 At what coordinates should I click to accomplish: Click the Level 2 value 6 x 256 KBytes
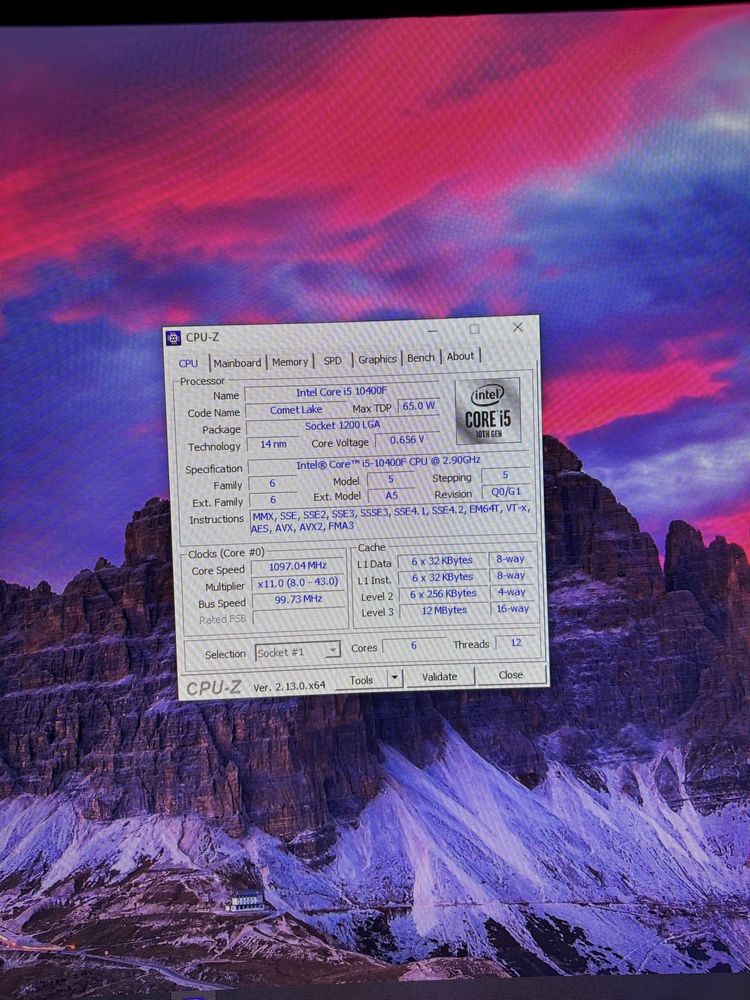tap(443, 594)
